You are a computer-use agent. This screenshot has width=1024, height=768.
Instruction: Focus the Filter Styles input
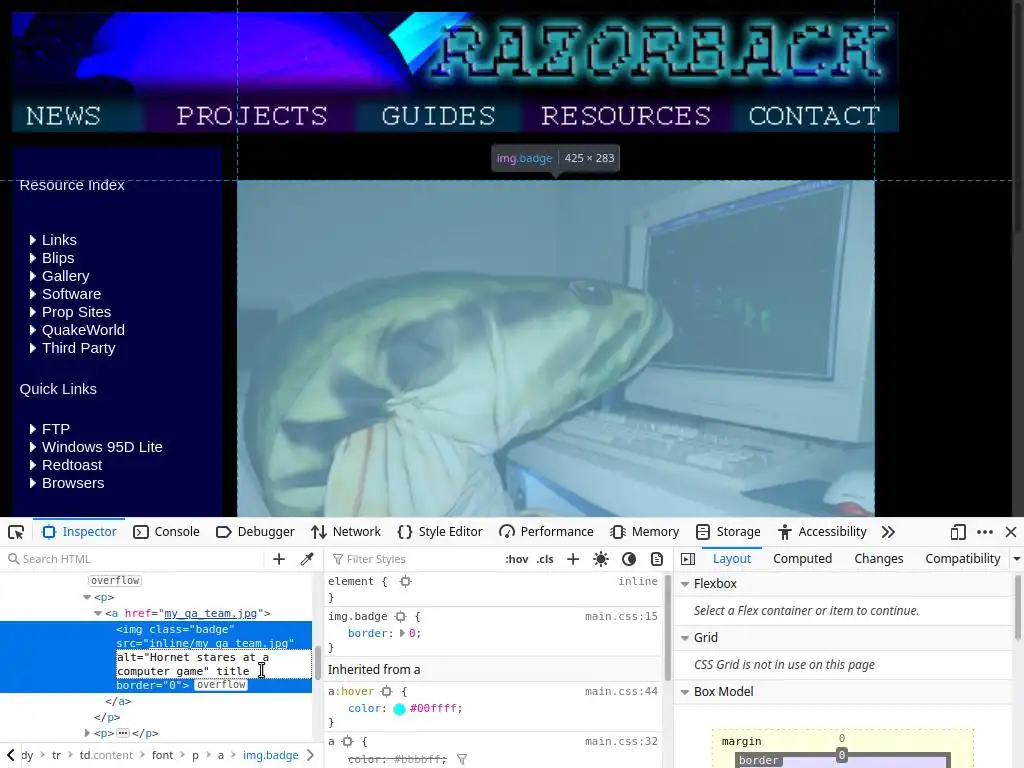(x=413, y=559)
